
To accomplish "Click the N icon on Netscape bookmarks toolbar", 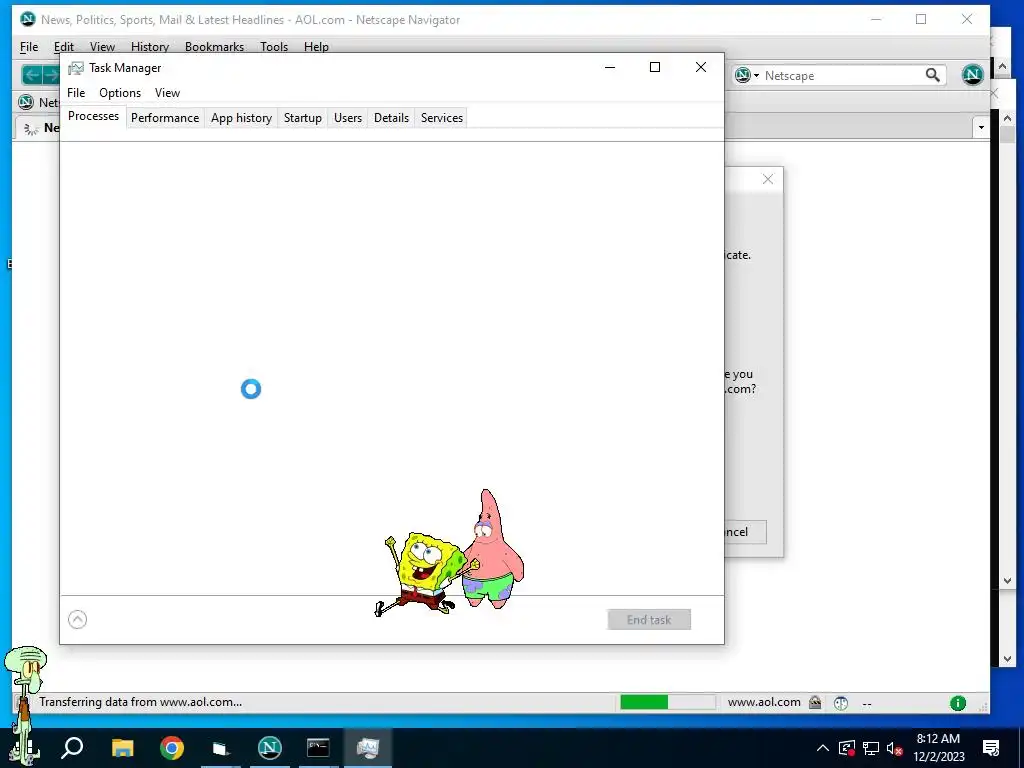I will coord(25,102).
